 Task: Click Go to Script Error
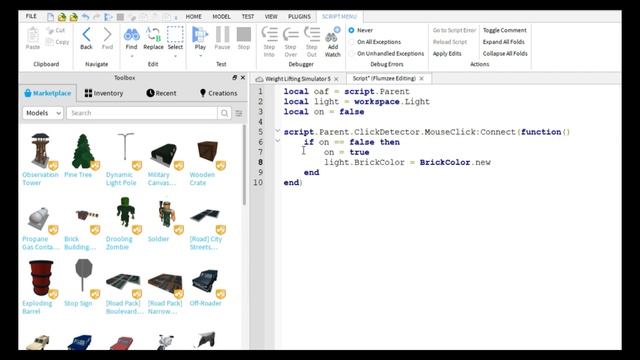coord(454,30)
